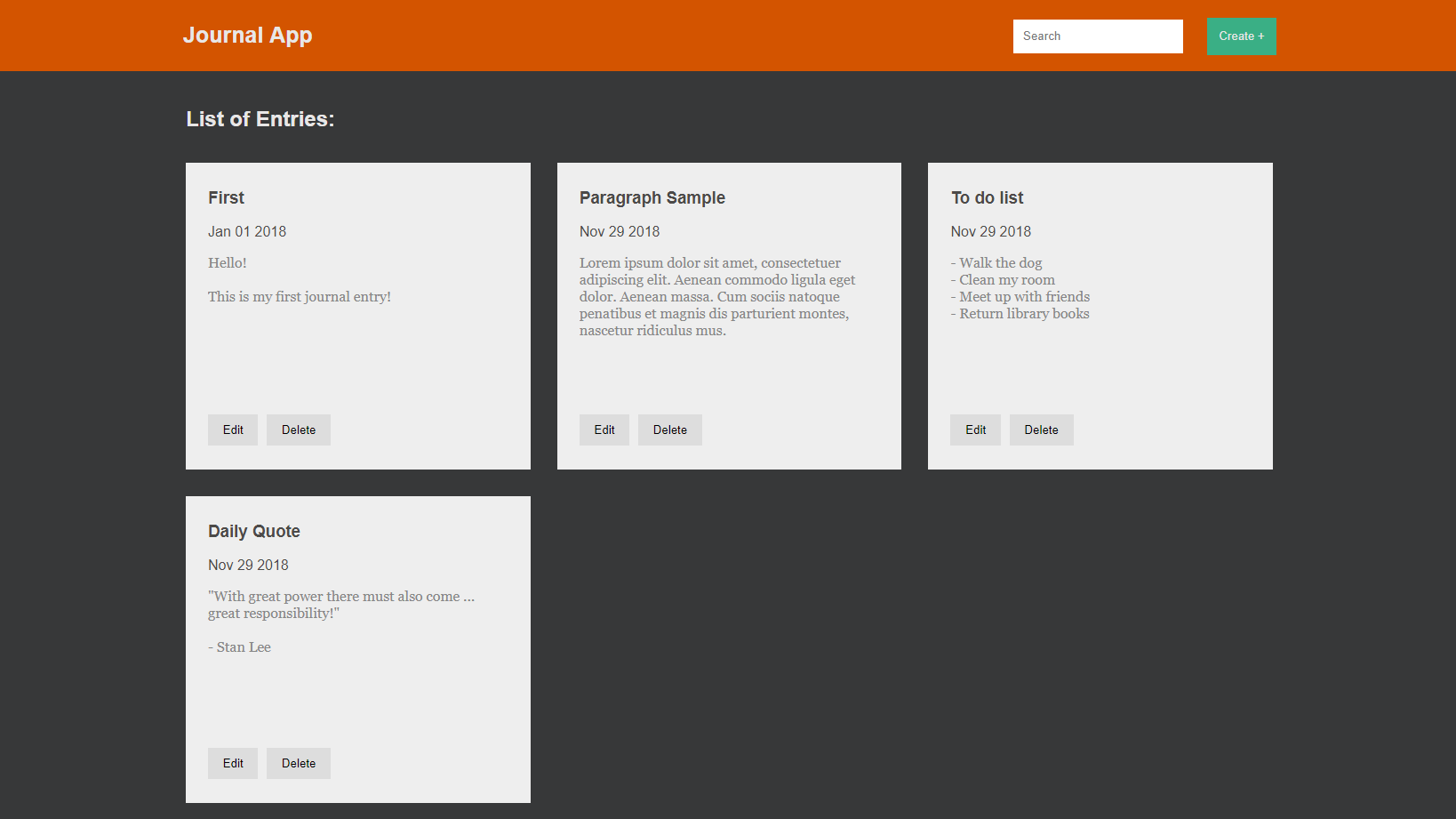Click the List of Entries heading
Image resolution: width=1456 pixels, height=819 pixels.
(260, 119)
